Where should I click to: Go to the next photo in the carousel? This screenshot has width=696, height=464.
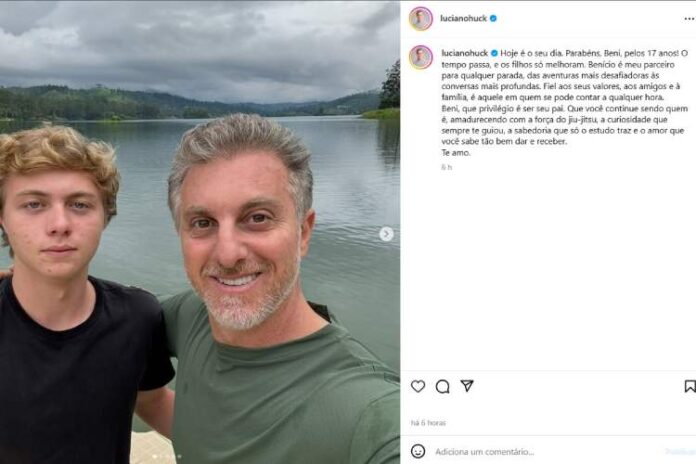click(x=386, y=234)
